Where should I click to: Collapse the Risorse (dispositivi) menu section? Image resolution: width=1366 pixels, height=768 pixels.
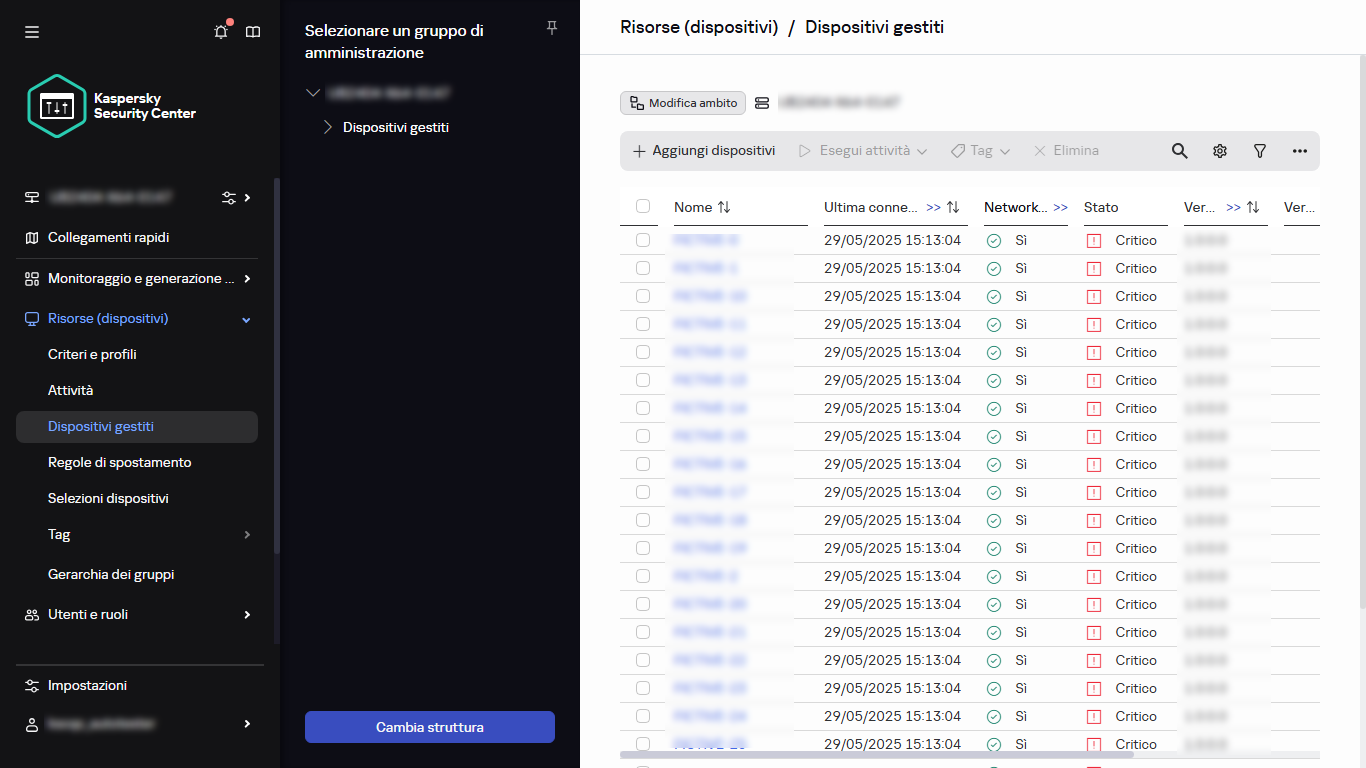point(246,319)
